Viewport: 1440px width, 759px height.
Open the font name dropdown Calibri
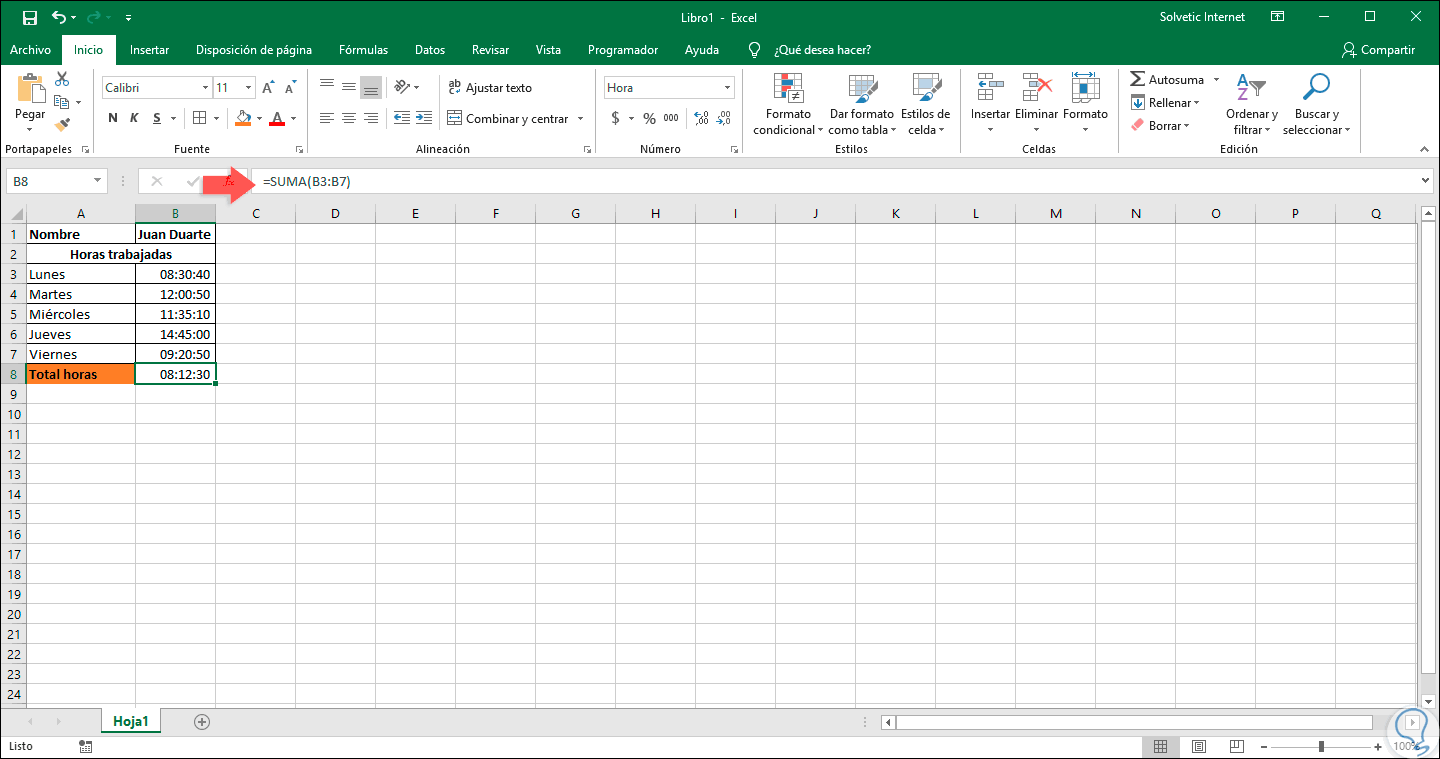[205, 88]
